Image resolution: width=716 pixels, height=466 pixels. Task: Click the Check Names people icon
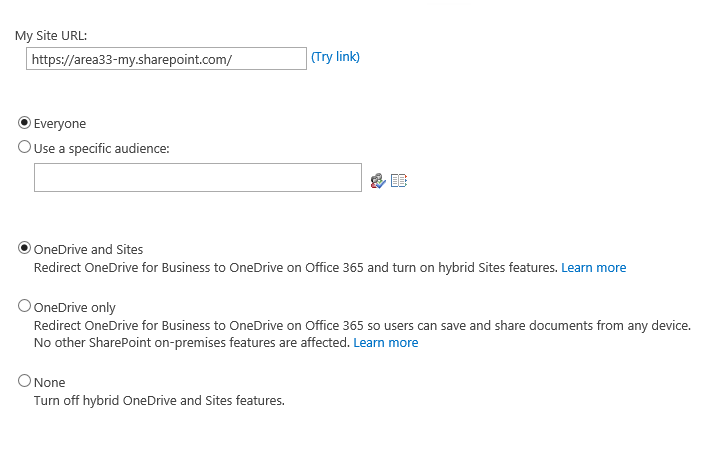[378, 181]
